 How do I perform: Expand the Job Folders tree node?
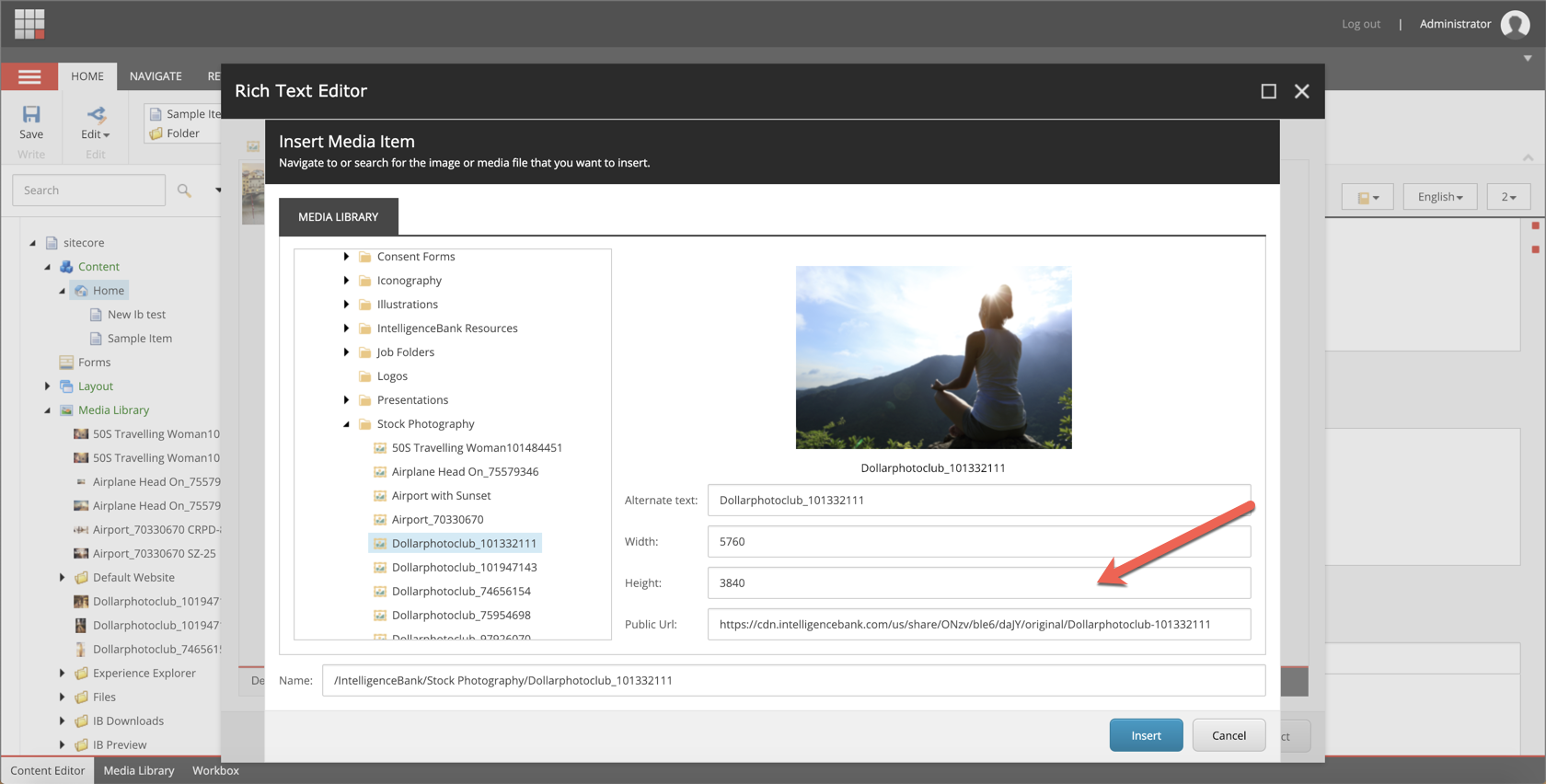346,352
